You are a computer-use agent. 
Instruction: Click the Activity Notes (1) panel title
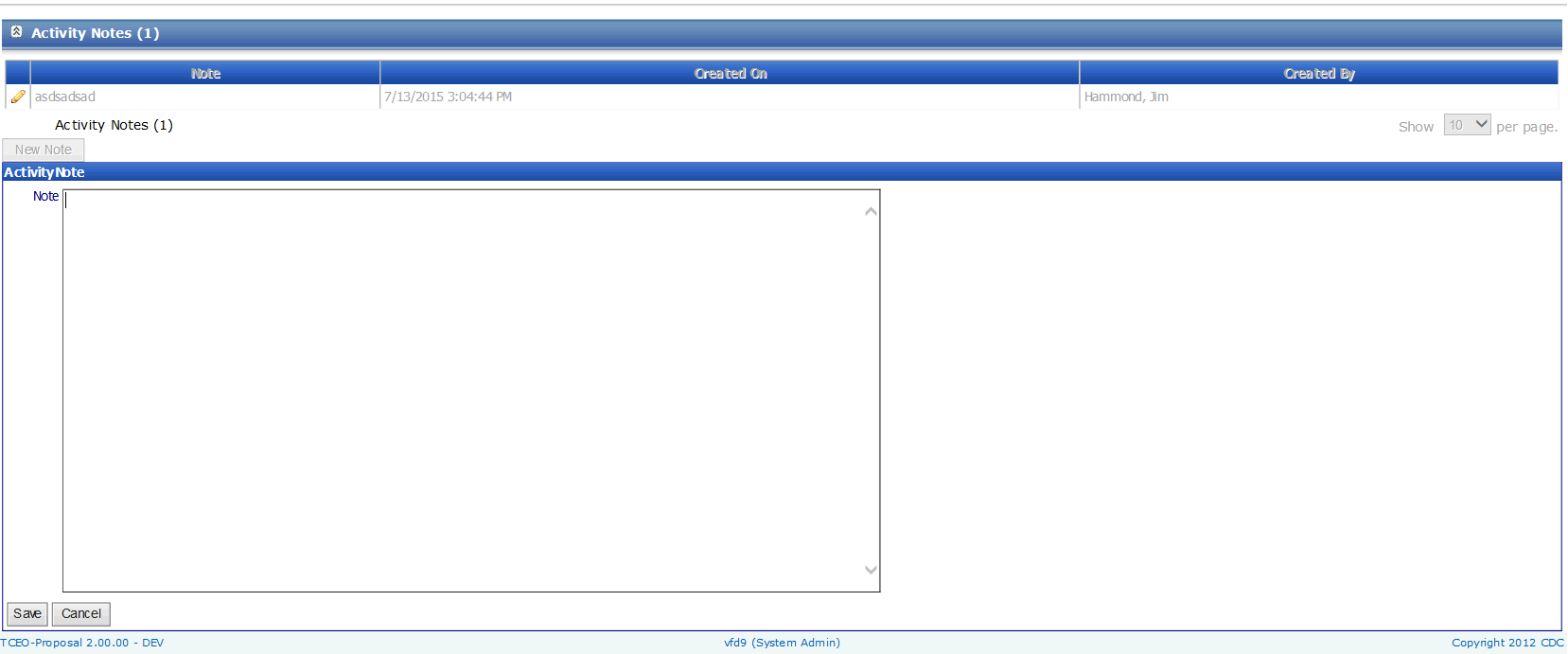pyautogui.click(x=95, y=33)
